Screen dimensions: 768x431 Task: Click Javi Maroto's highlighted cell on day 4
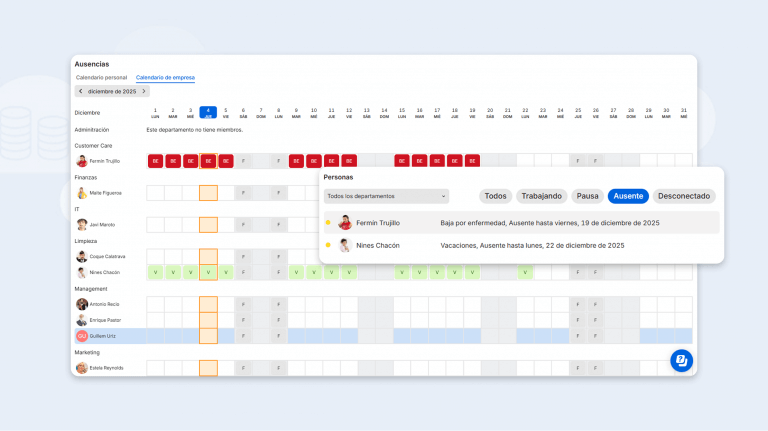pos(208,225)
